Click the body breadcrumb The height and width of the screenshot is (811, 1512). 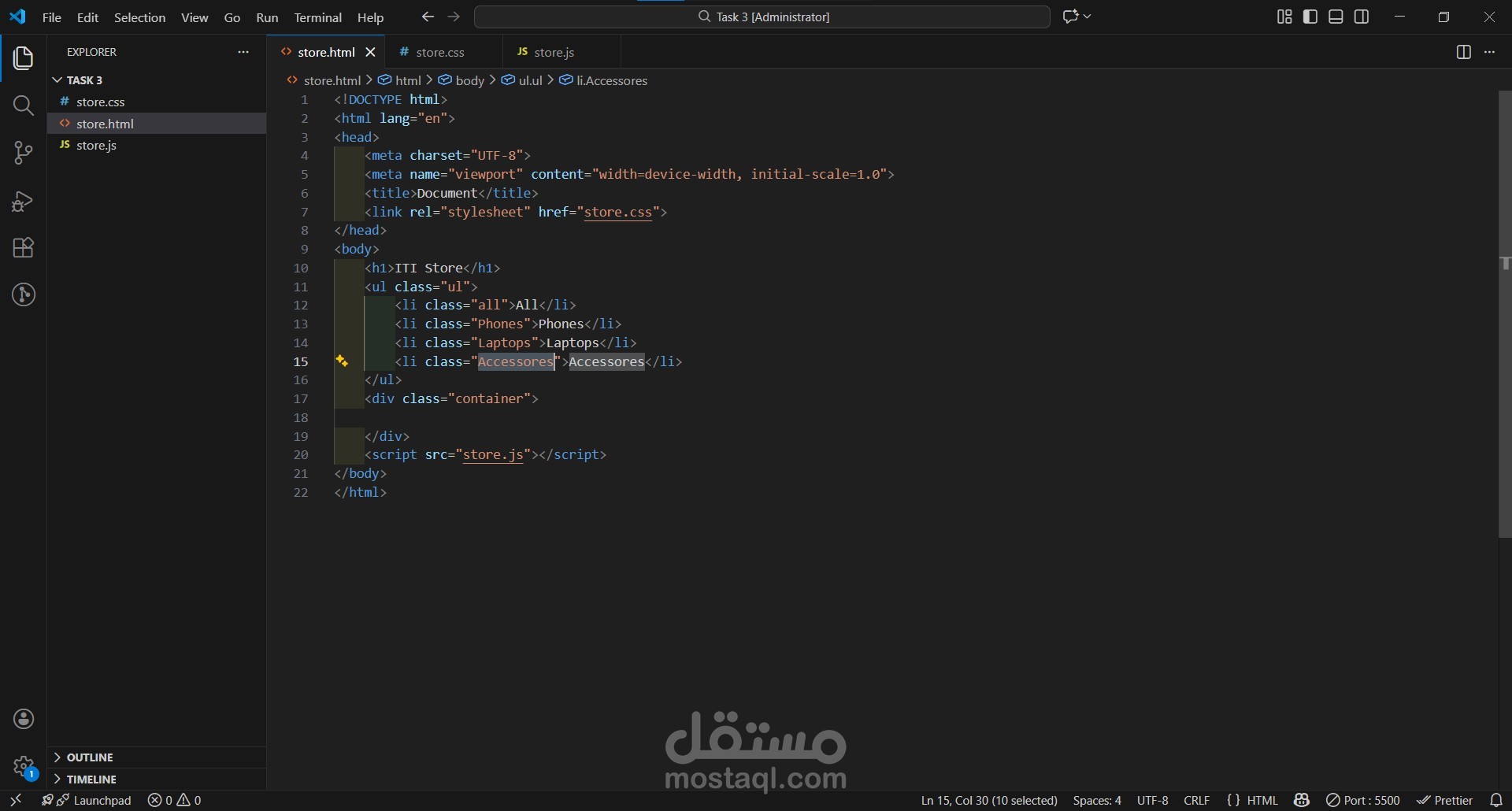coord(461,80)
